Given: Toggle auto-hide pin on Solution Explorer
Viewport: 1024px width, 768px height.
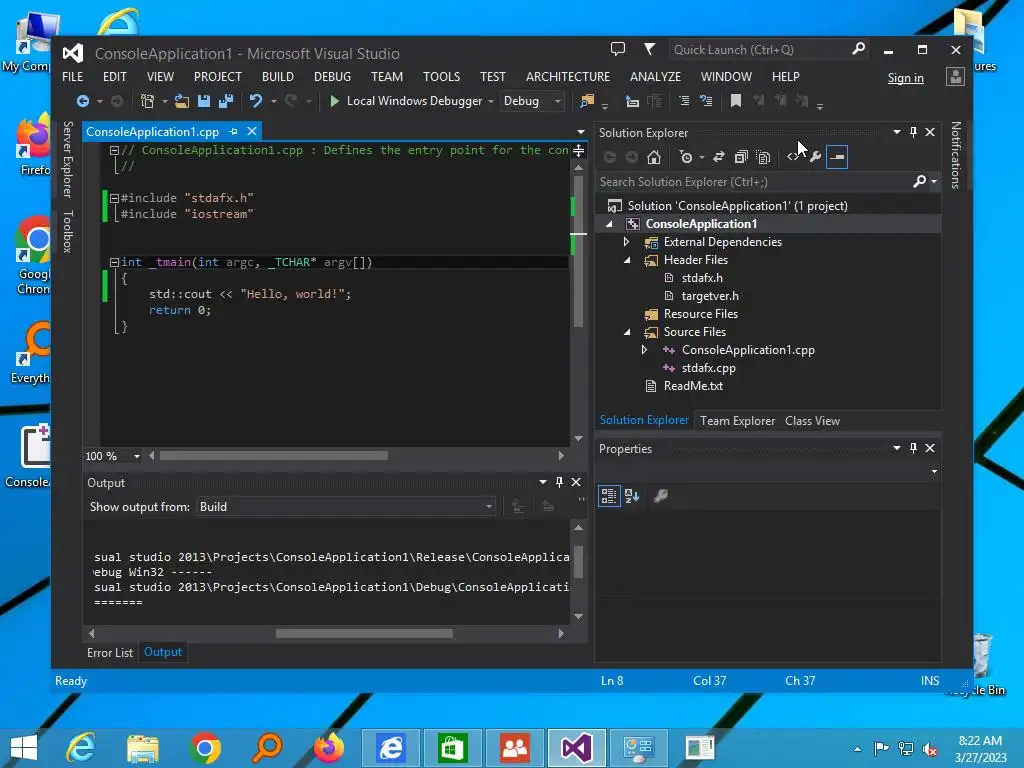Looking at the screenshot, I should [x=913, y=132].
